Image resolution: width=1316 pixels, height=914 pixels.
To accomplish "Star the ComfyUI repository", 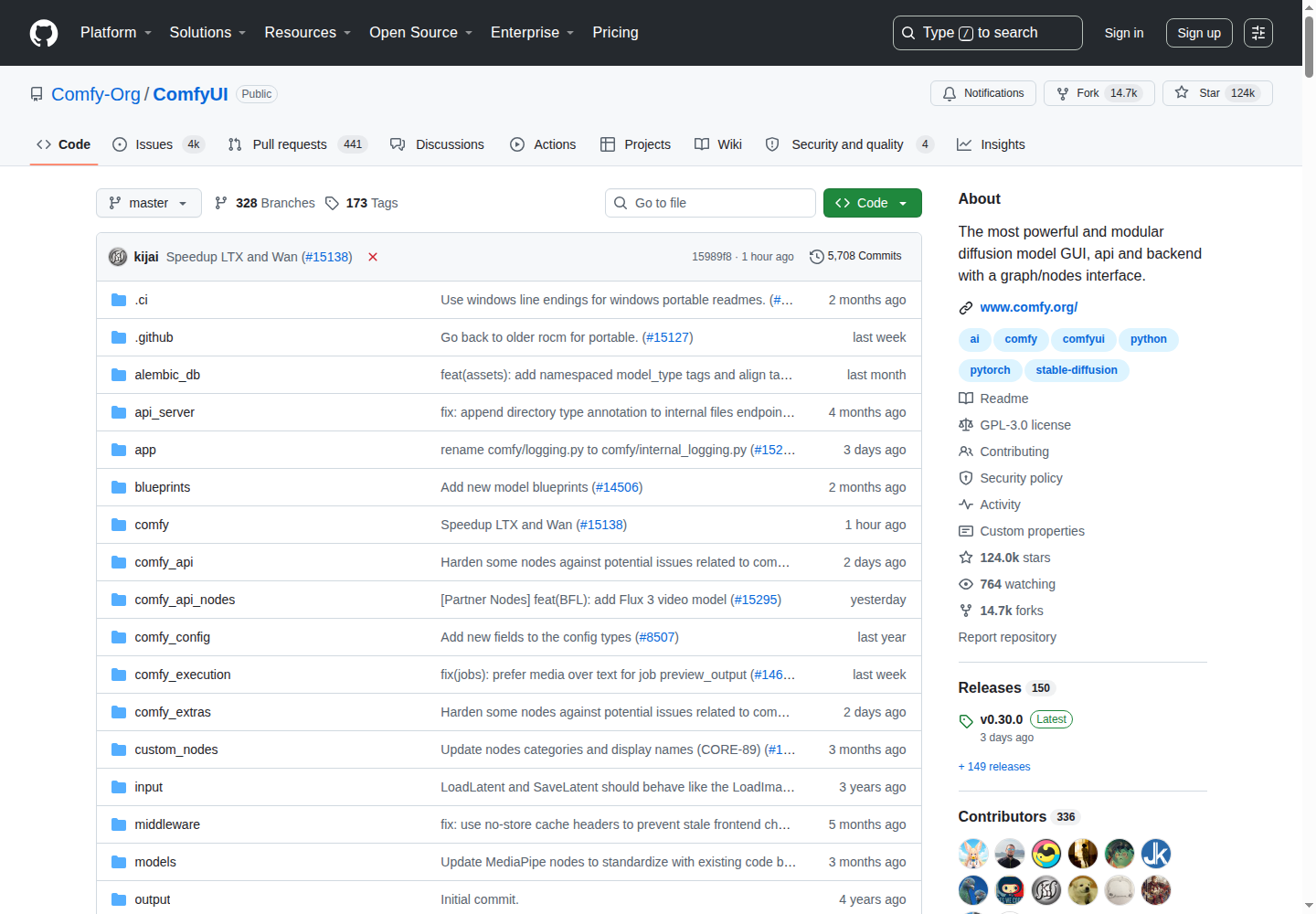I will coord(1217,93).
